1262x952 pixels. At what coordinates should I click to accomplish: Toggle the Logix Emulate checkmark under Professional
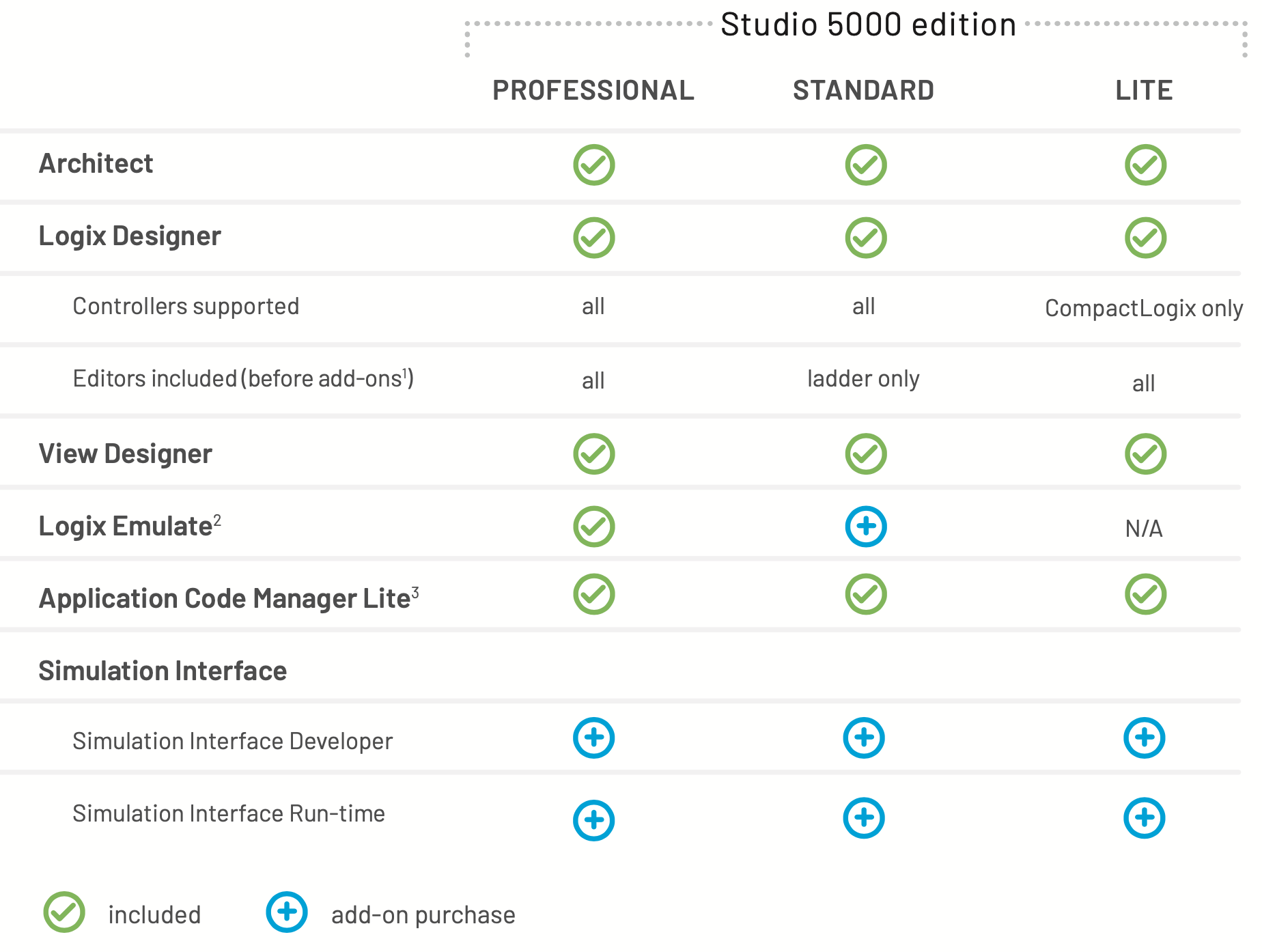(x=593, y=526)
